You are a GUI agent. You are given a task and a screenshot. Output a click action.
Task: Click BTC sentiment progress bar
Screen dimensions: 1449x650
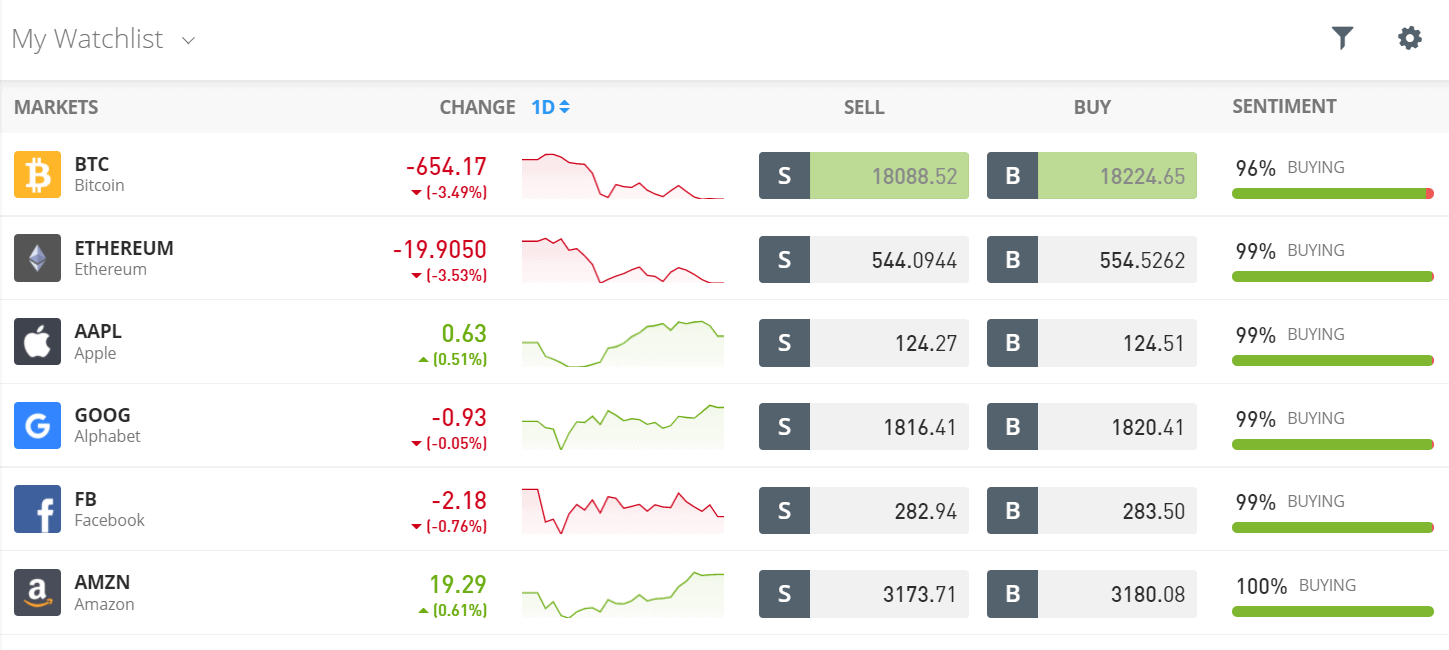click(1333, 193)
